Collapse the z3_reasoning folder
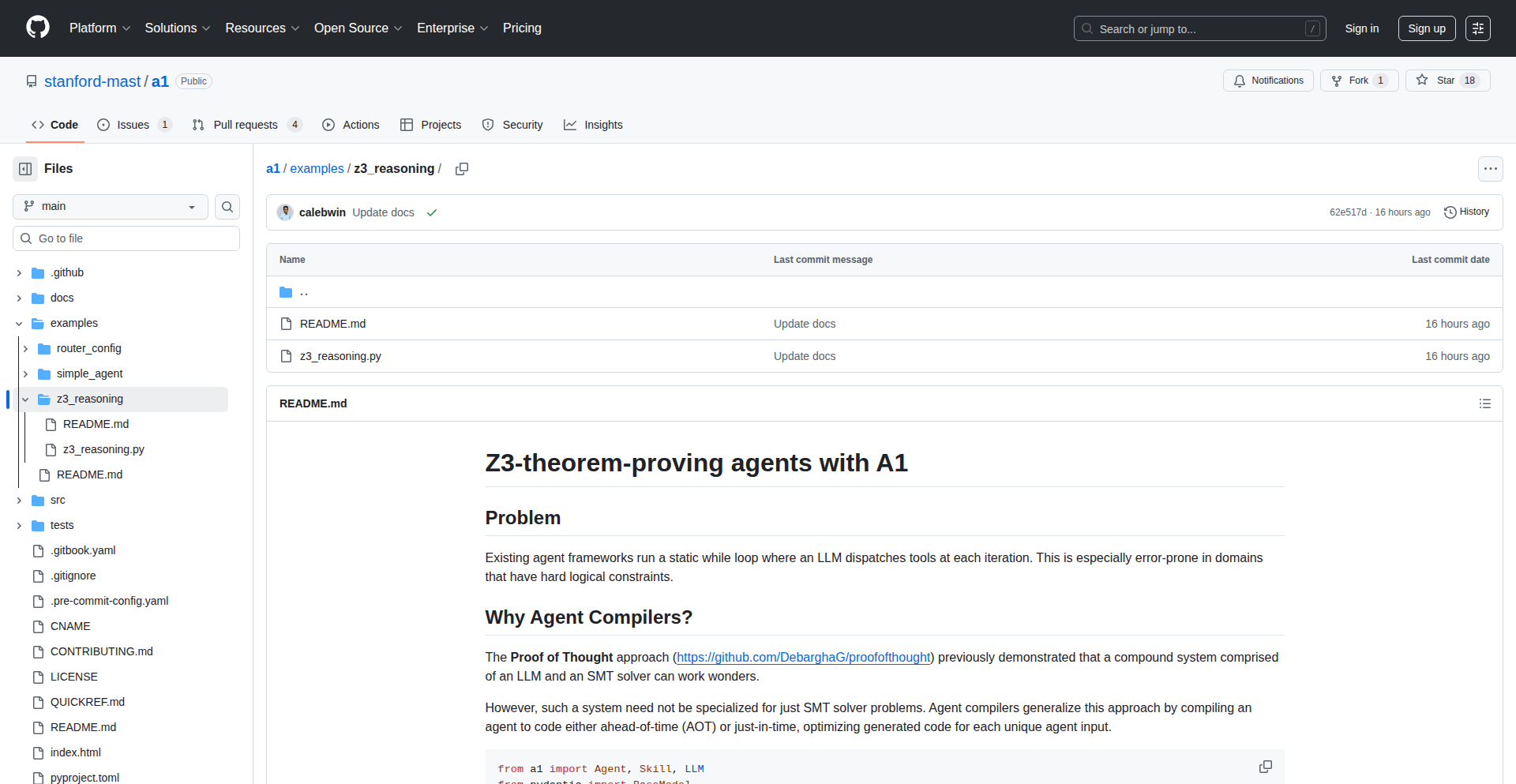This screenshot has height=784, width=1516. pos(26,399)
